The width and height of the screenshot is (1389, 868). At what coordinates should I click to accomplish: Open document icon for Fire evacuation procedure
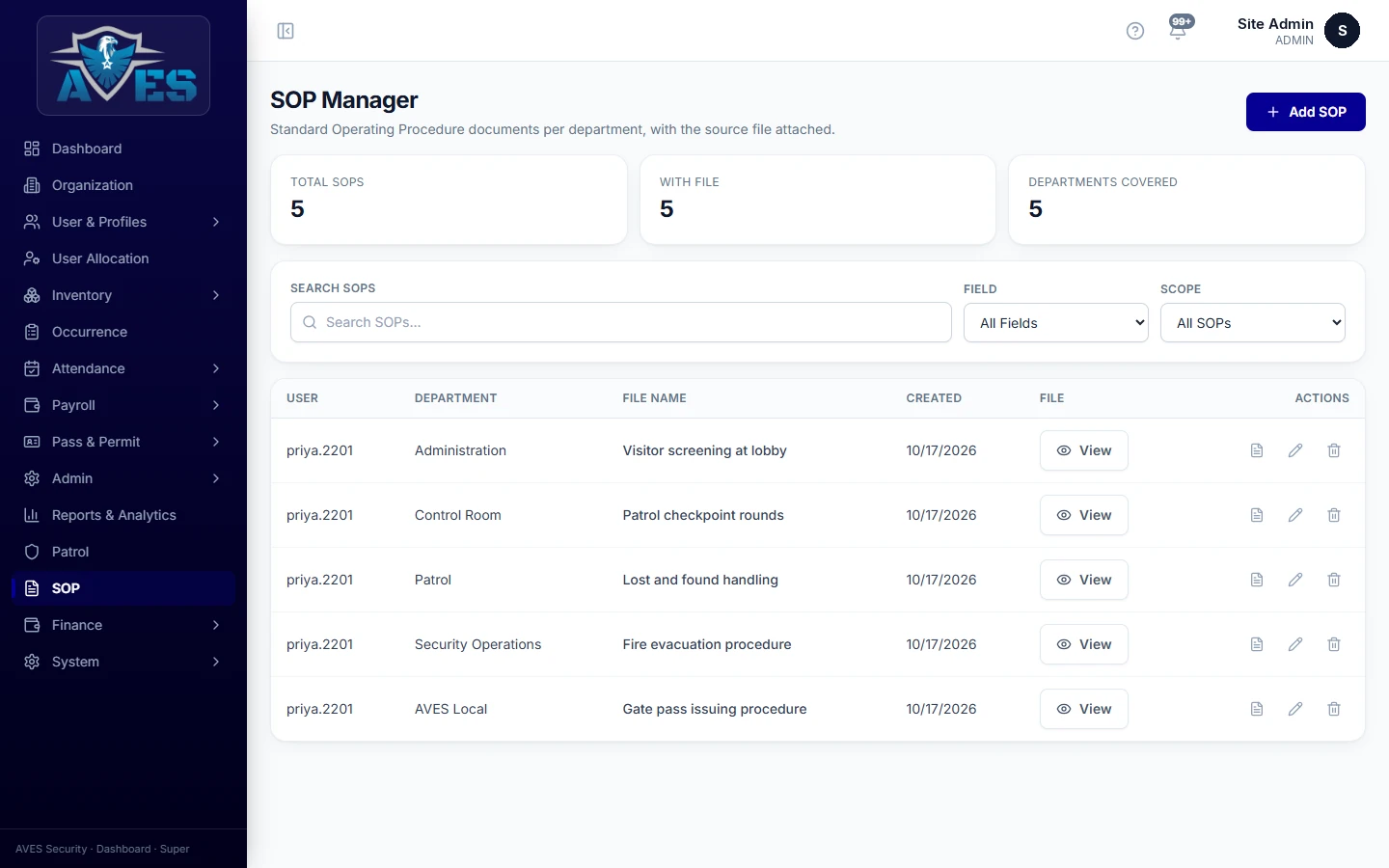(1257, 644)
